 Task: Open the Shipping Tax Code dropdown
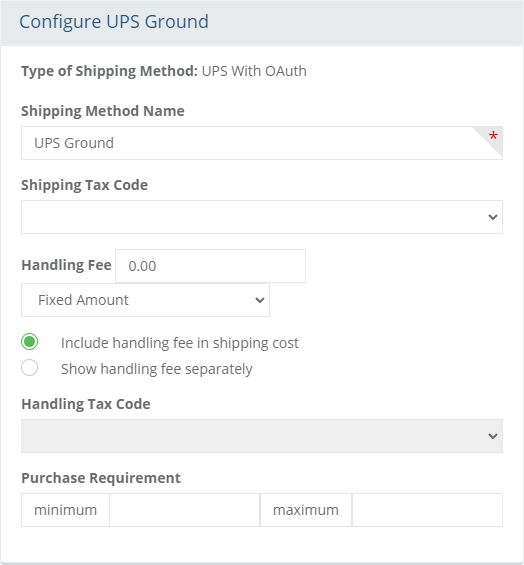[x=262, y=217]
